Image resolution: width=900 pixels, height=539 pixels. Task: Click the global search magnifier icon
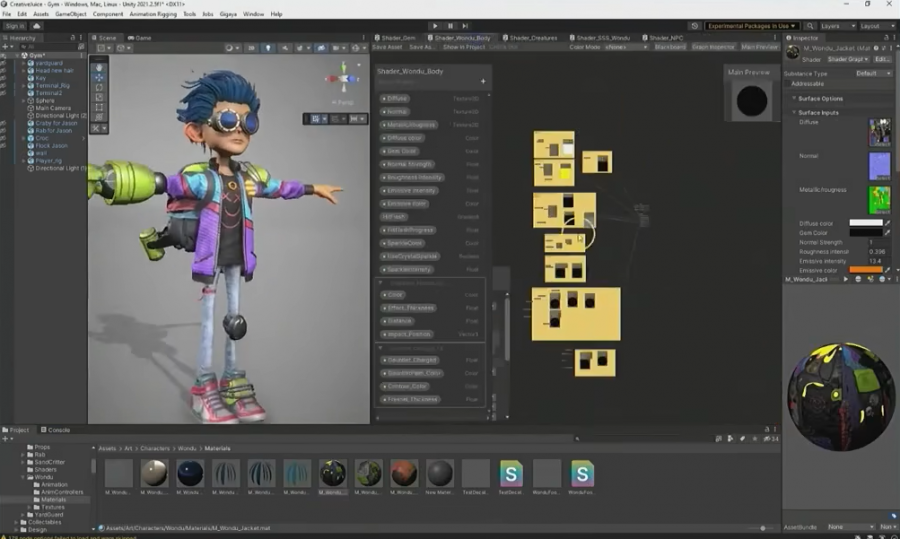810,26
